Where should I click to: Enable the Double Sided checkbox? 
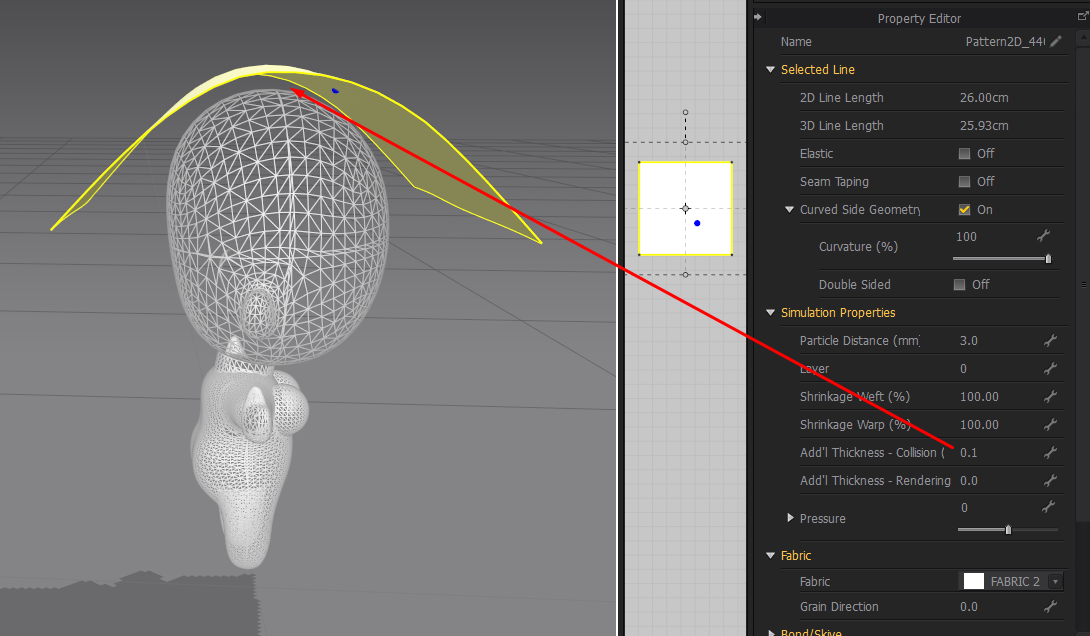click(x=959, y=284)
